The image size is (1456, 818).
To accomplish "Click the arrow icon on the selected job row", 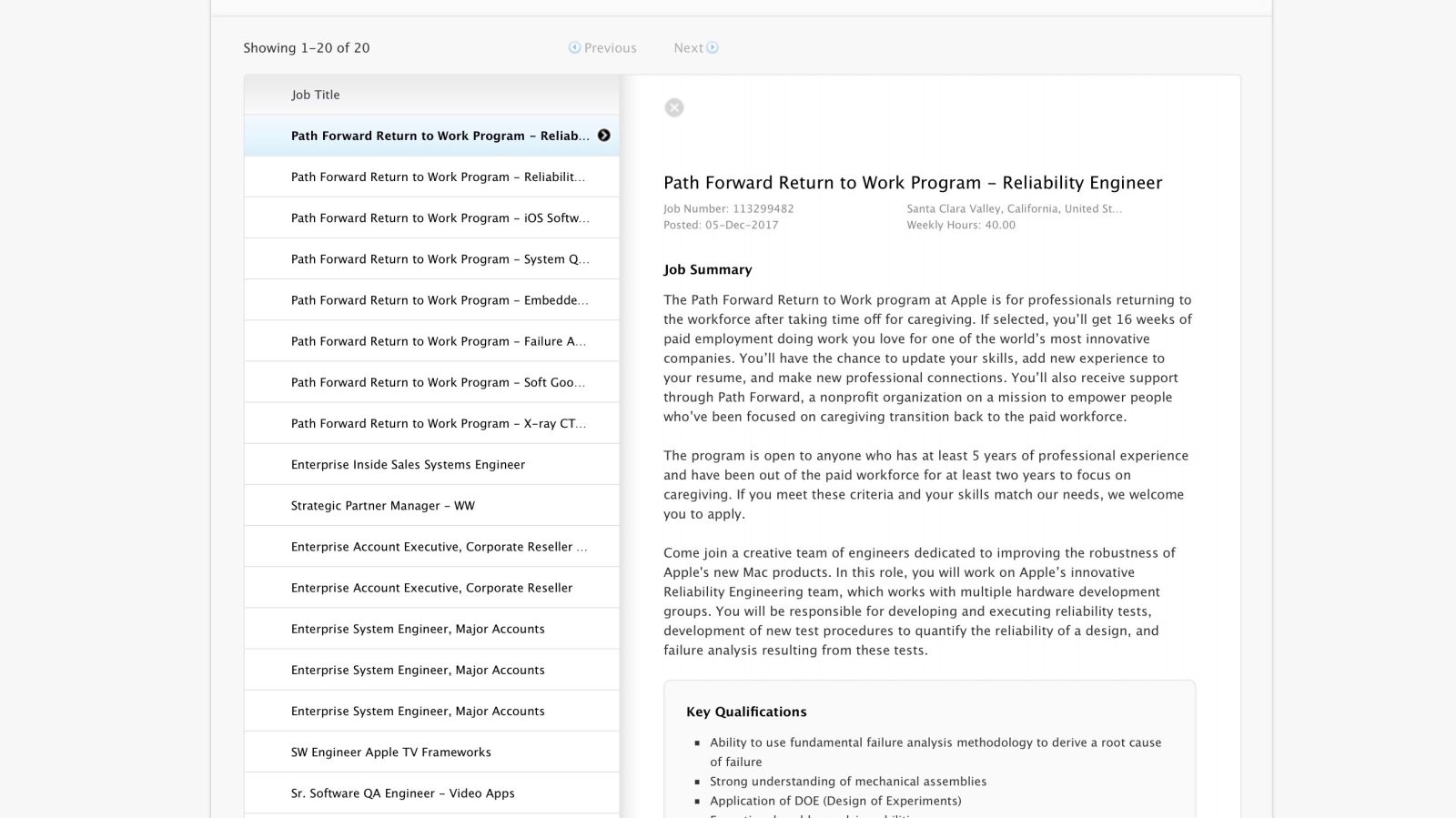I will (604, 136).
